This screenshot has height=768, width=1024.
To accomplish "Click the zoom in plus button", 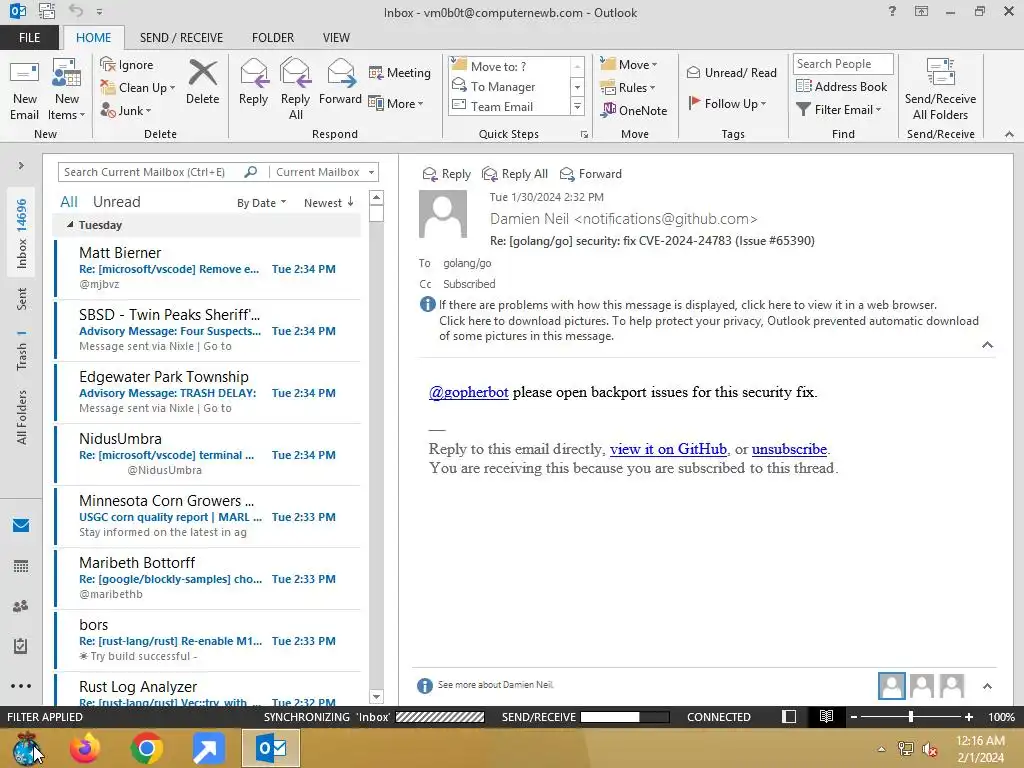I will click(x=968, y=716).
